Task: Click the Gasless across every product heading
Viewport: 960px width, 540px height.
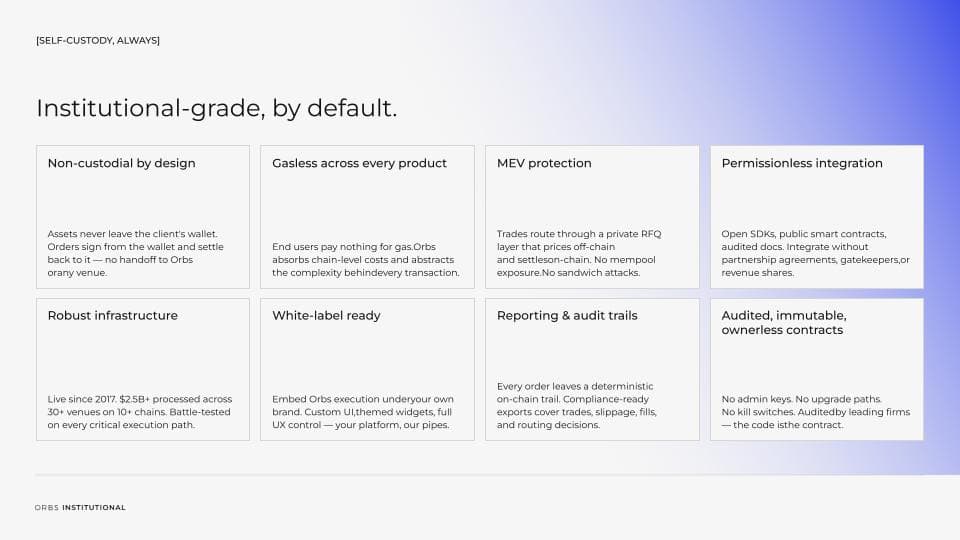Action: coord(359,163)
